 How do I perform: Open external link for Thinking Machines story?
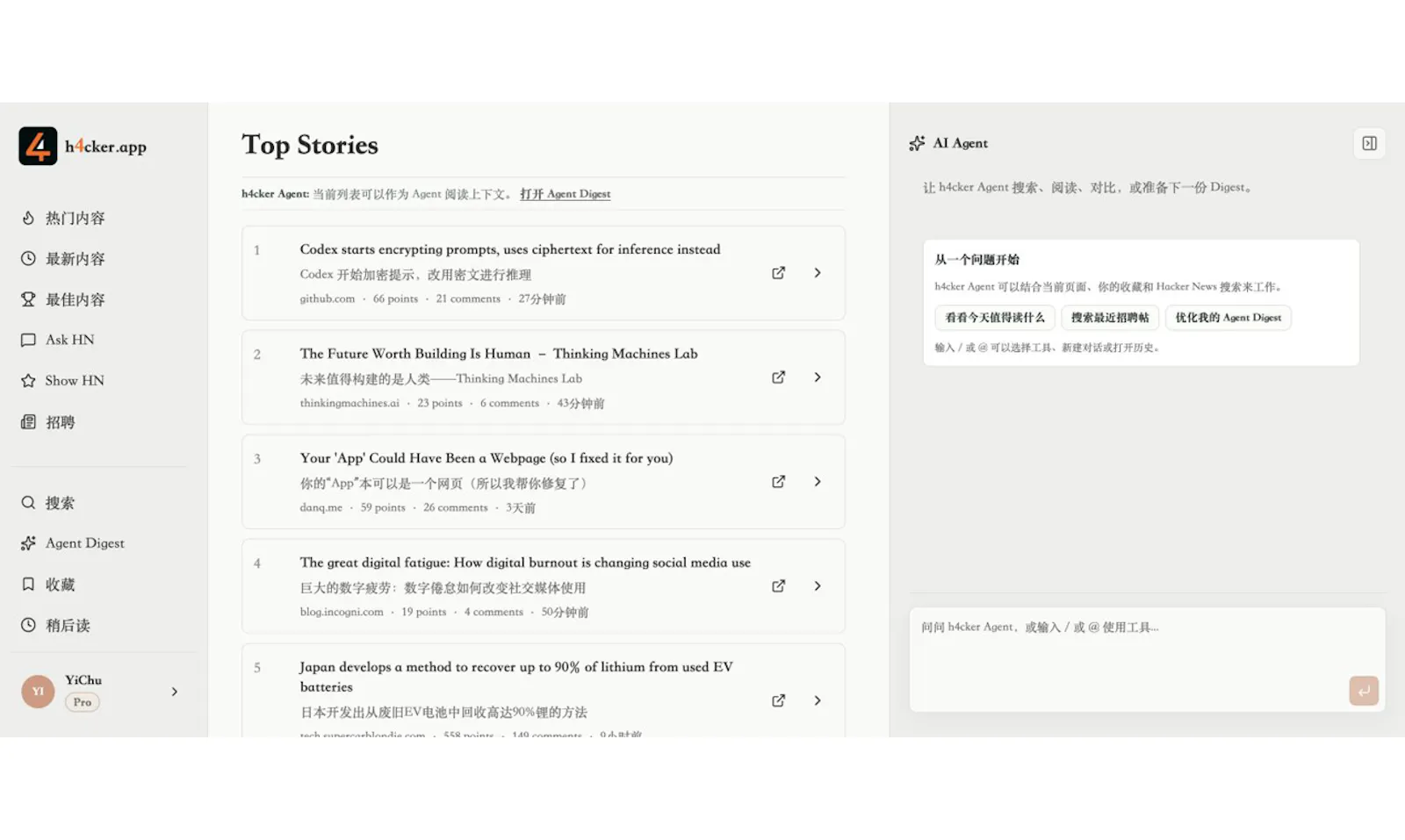(778, 377)
